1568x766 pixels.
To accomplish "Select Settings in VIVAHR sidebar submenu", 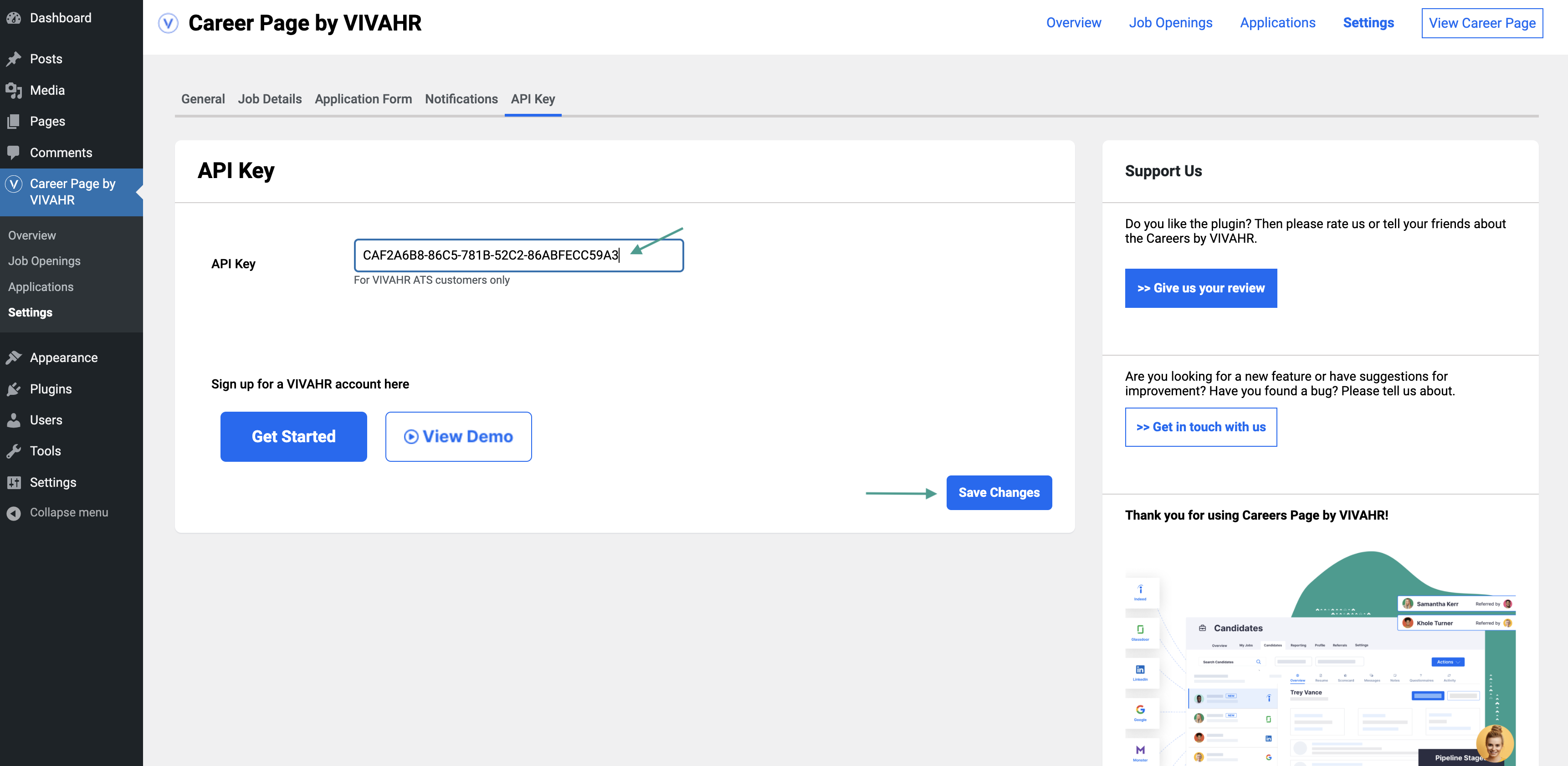I will point(30,313).
